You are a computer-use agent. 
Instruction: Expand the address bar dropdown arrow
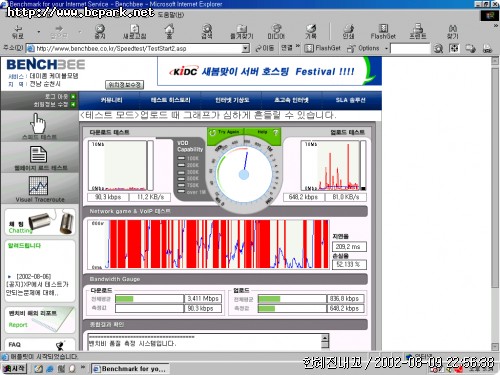click(246, 48)
